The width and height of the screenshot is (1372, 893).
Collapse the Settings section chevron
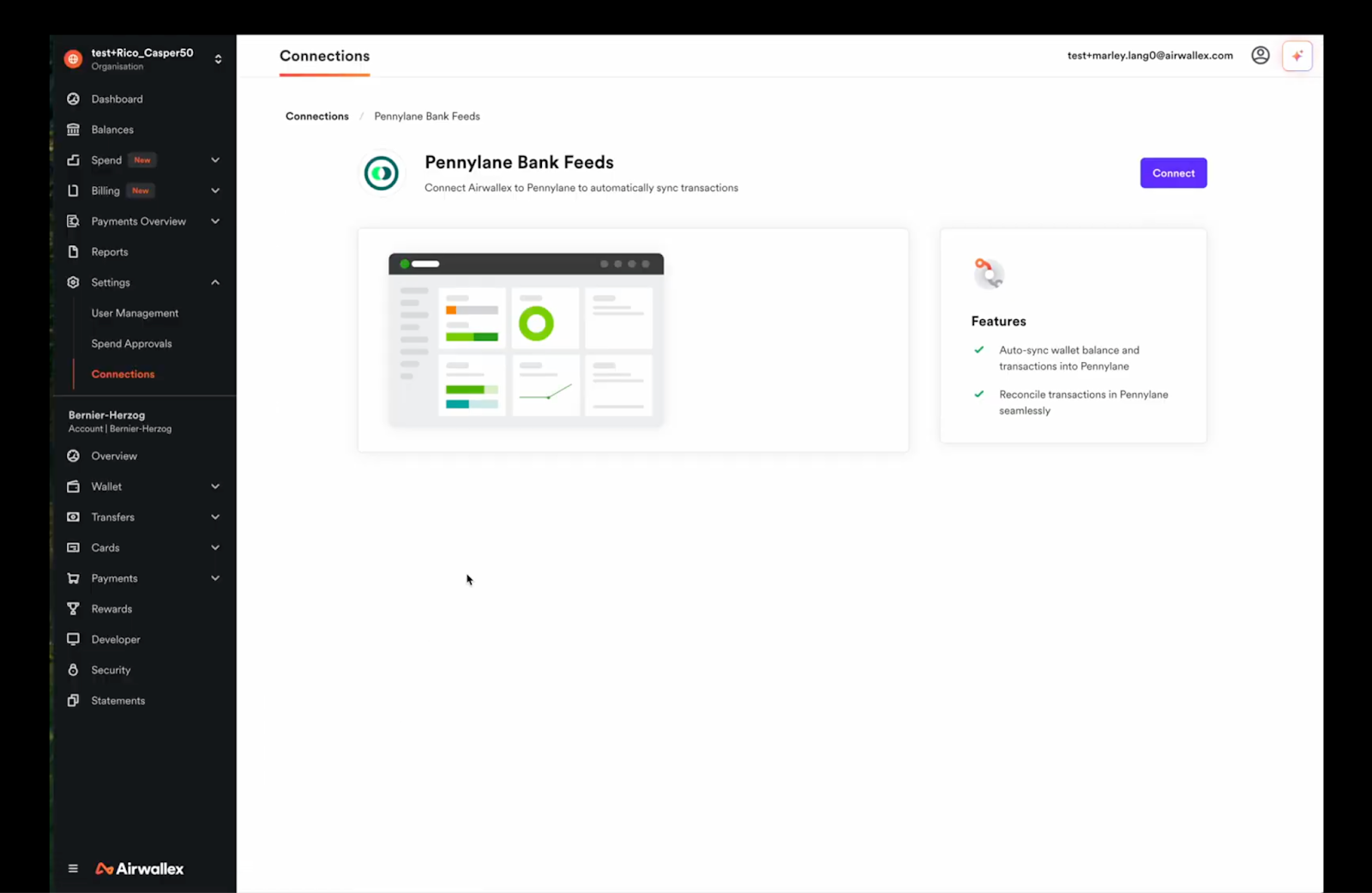click(x=215, y=282)
